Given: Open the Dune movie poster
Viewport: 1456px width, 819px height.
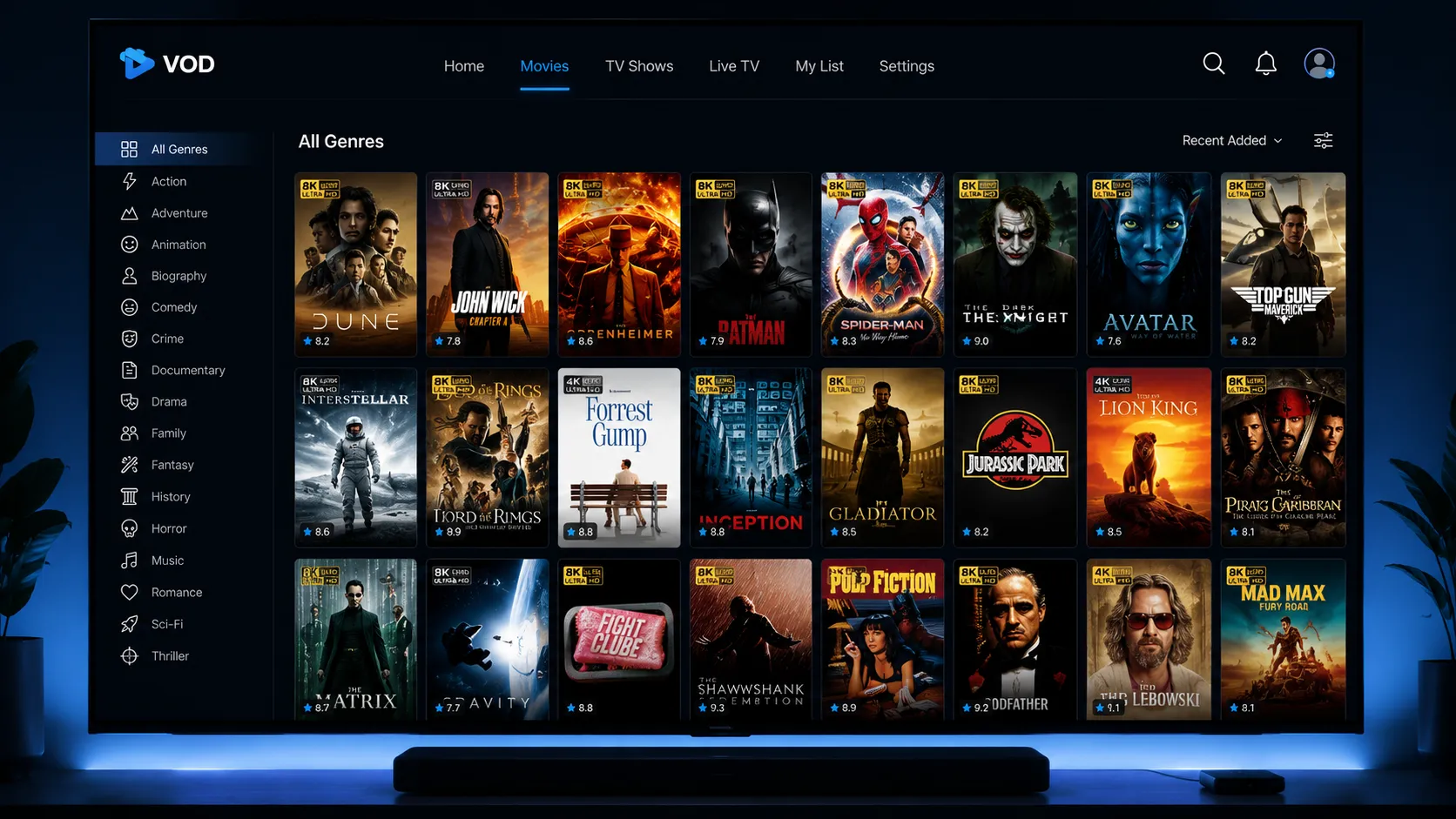Looking at the screenshot, I should (x=355, y=265).
